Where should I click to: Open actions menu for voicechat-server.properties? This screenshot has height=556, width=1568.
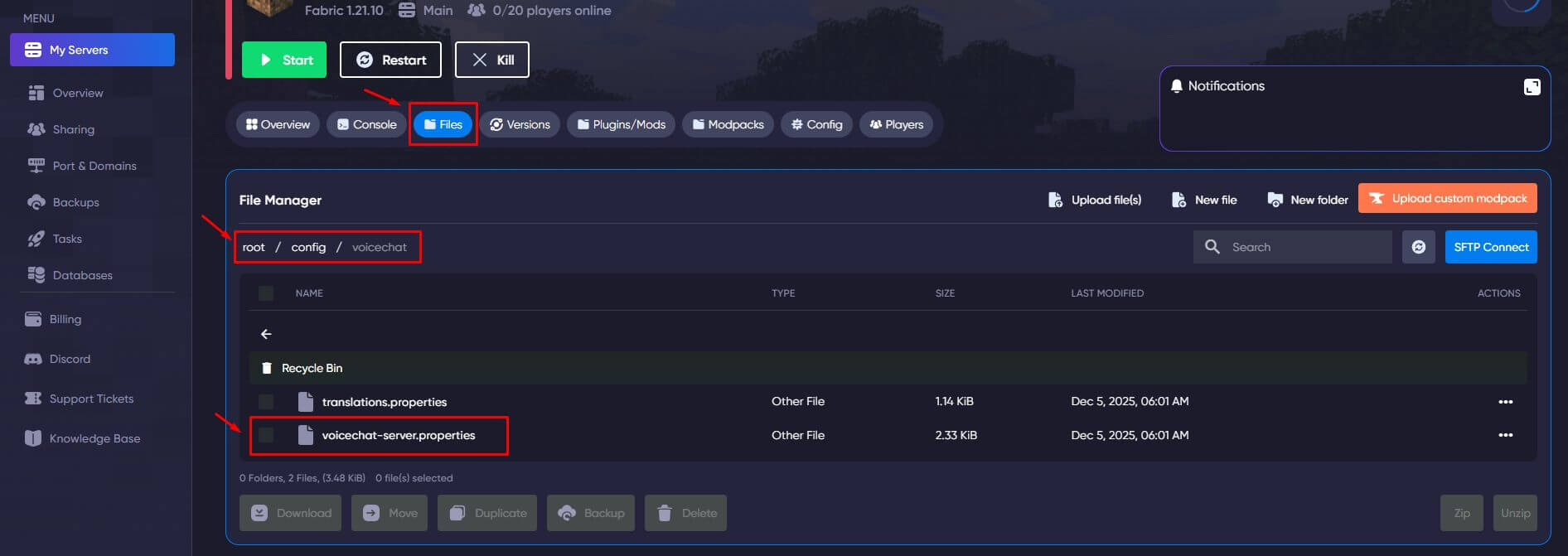pyautogui.click(x=1505, y=435)
